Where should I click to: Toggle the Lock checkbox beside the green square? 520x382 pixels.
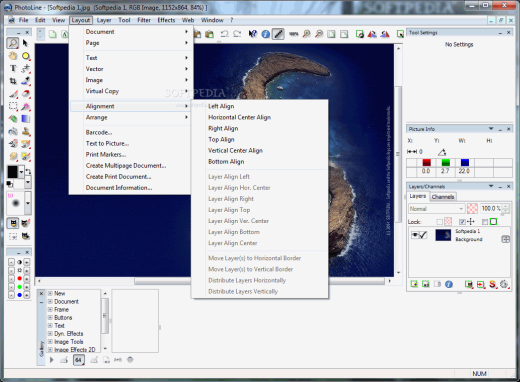[x=485, y=222]
